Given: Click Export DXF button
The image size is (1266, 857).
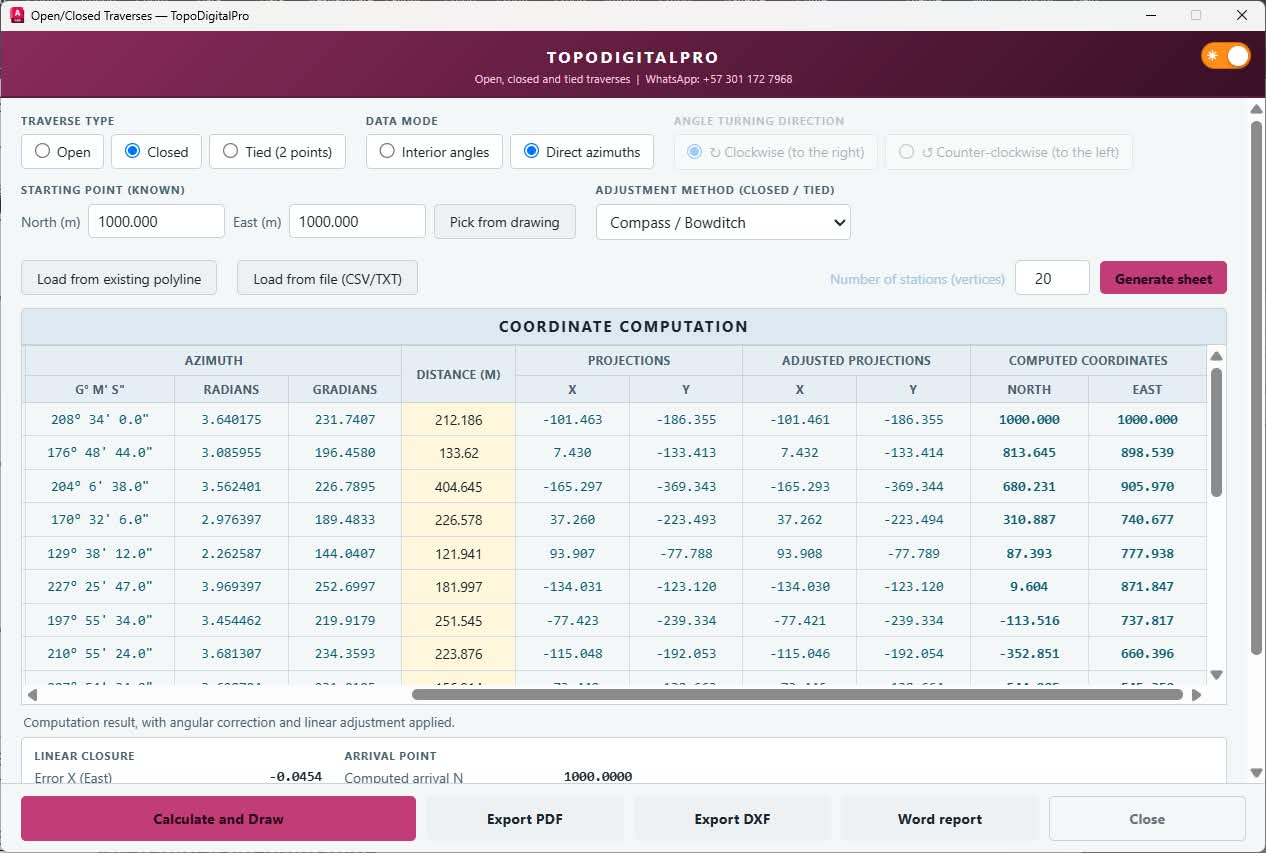Looking at the screenshot, I should coord(732,818).
